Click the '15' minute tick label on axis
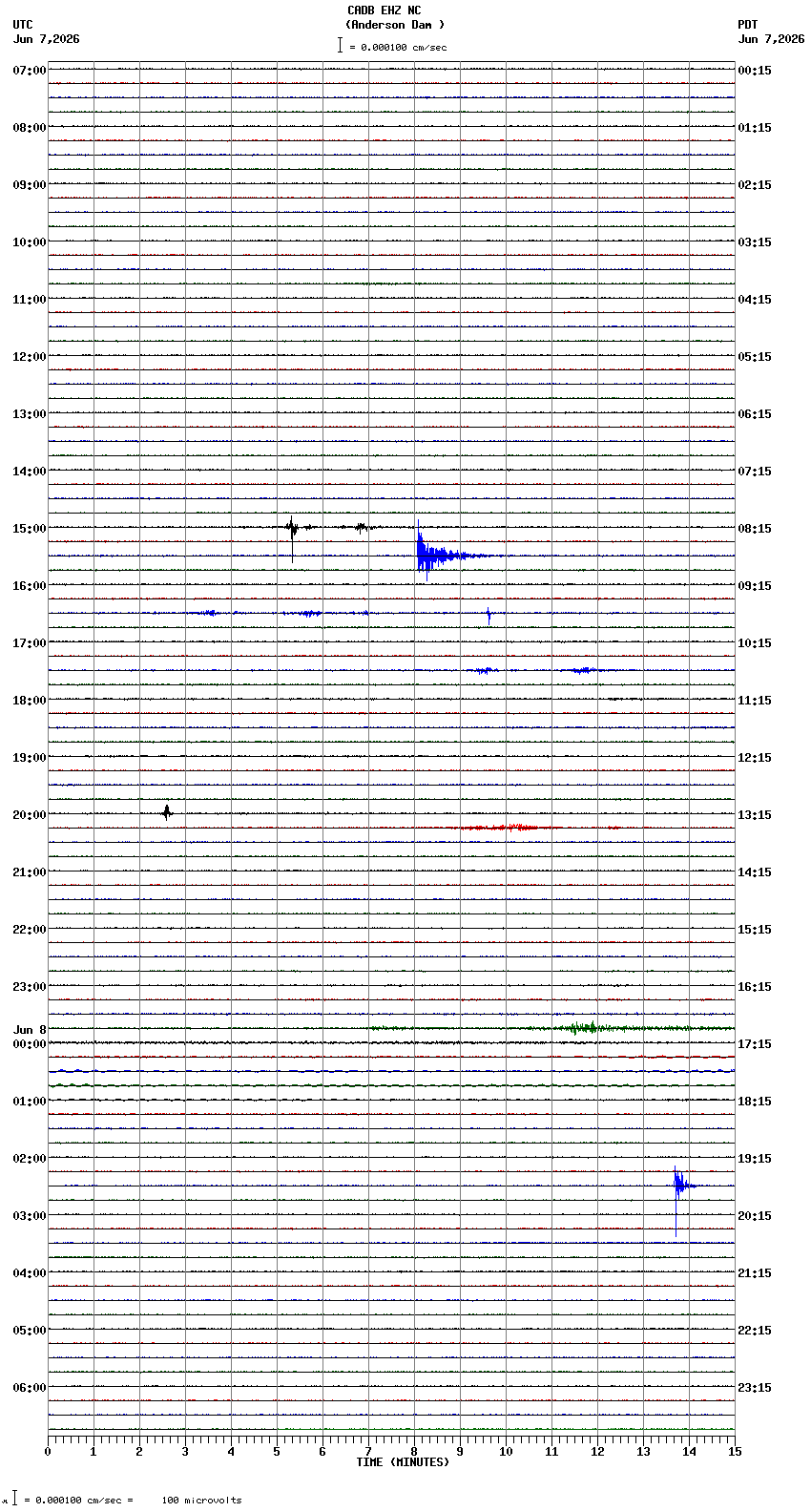This screenshot has height=1512, width=811. pos(735,1452)
